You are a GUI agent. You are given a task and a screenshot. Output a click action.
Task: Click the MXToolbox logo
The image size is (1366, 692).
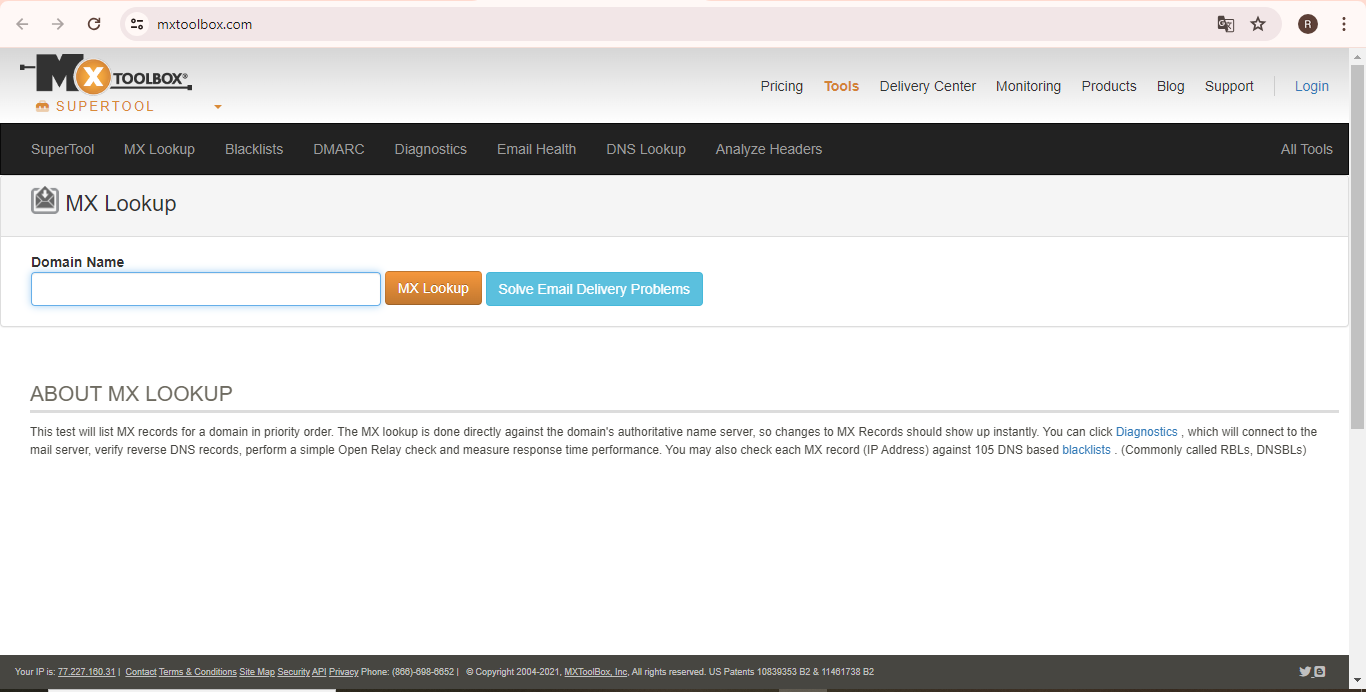(105, 75)
